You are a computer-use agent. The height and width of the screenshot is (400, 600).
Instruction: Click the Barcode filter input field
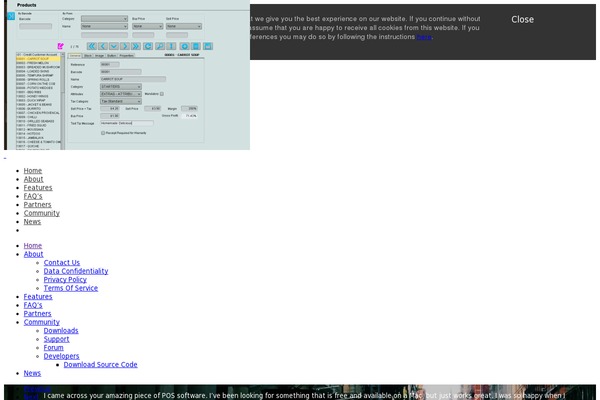coord(36,26)
